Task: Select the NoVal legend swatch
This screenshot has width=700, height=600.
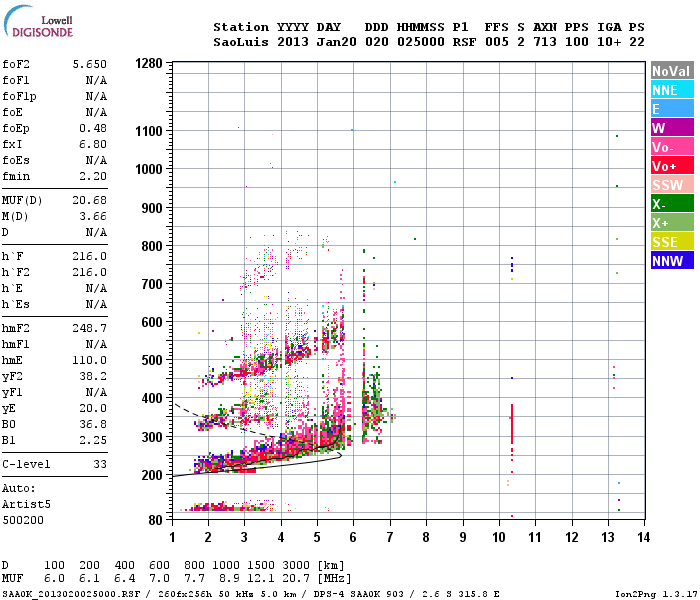Action: pyautogui.click(x=672, y=71)
